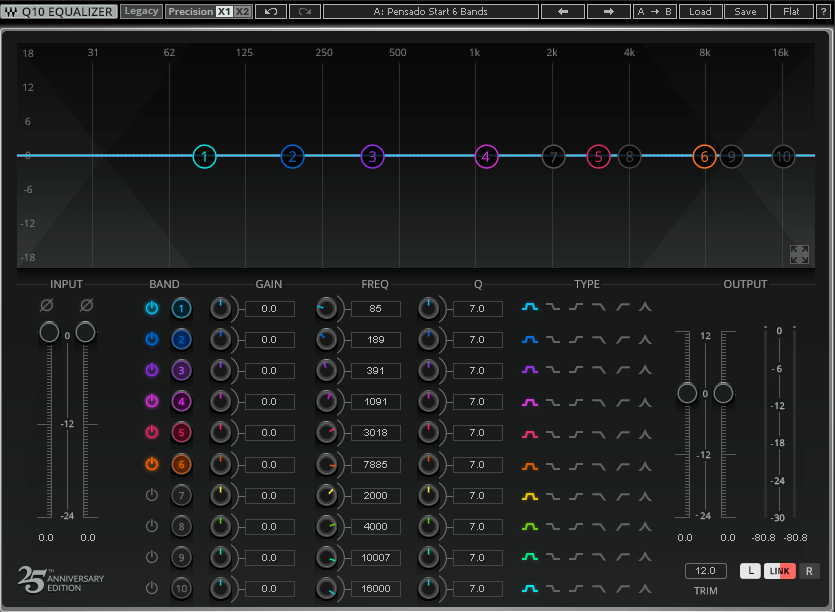This screenshot has width=835, height=612.
Task: Select high-pass filter type for band 5
Action: (623, 435)
